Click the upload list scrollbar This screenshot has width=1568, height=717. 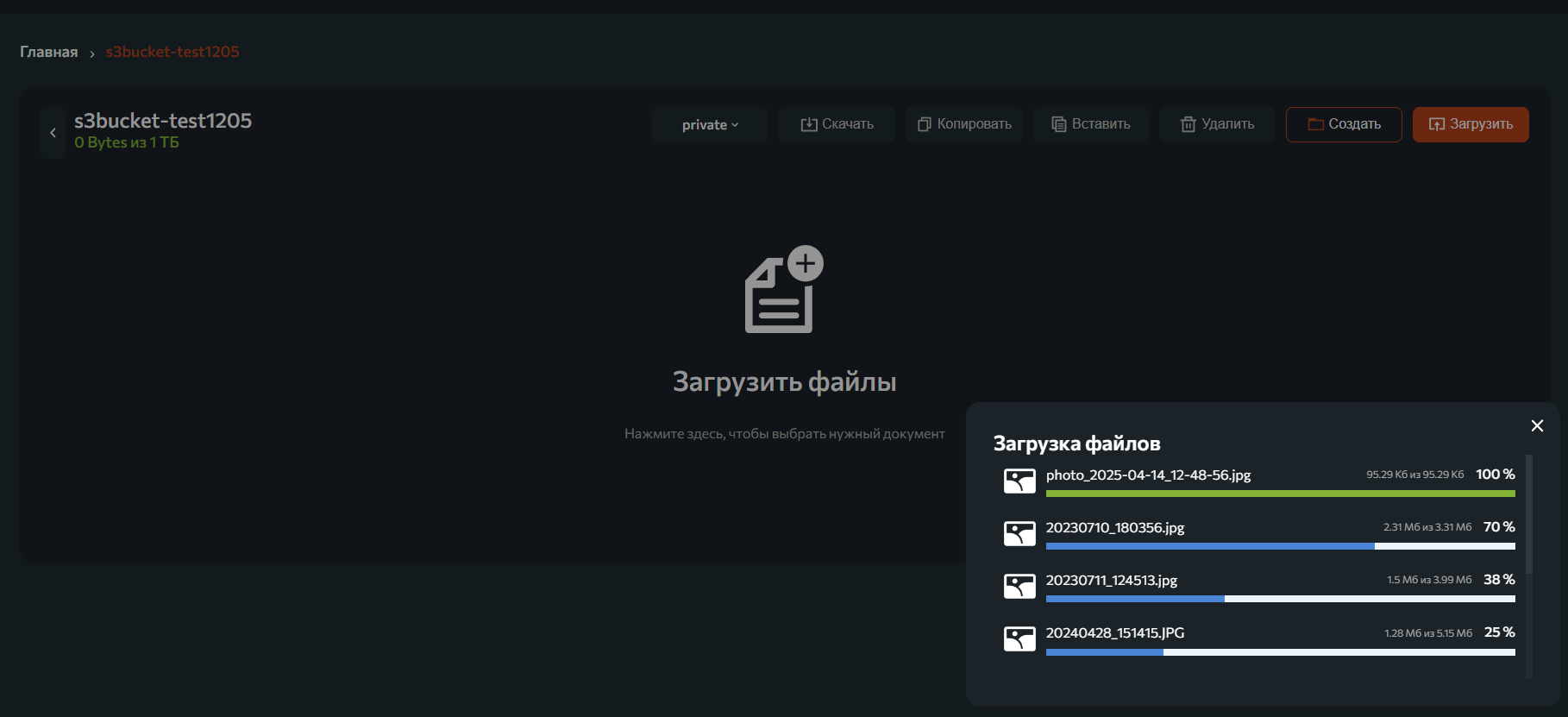1529,514
